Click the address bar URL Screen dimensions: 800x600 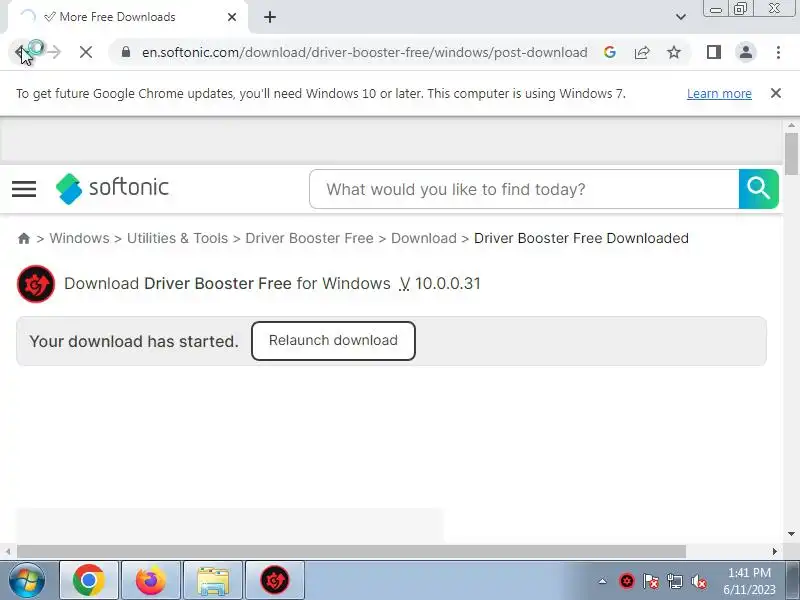point(364,52)
